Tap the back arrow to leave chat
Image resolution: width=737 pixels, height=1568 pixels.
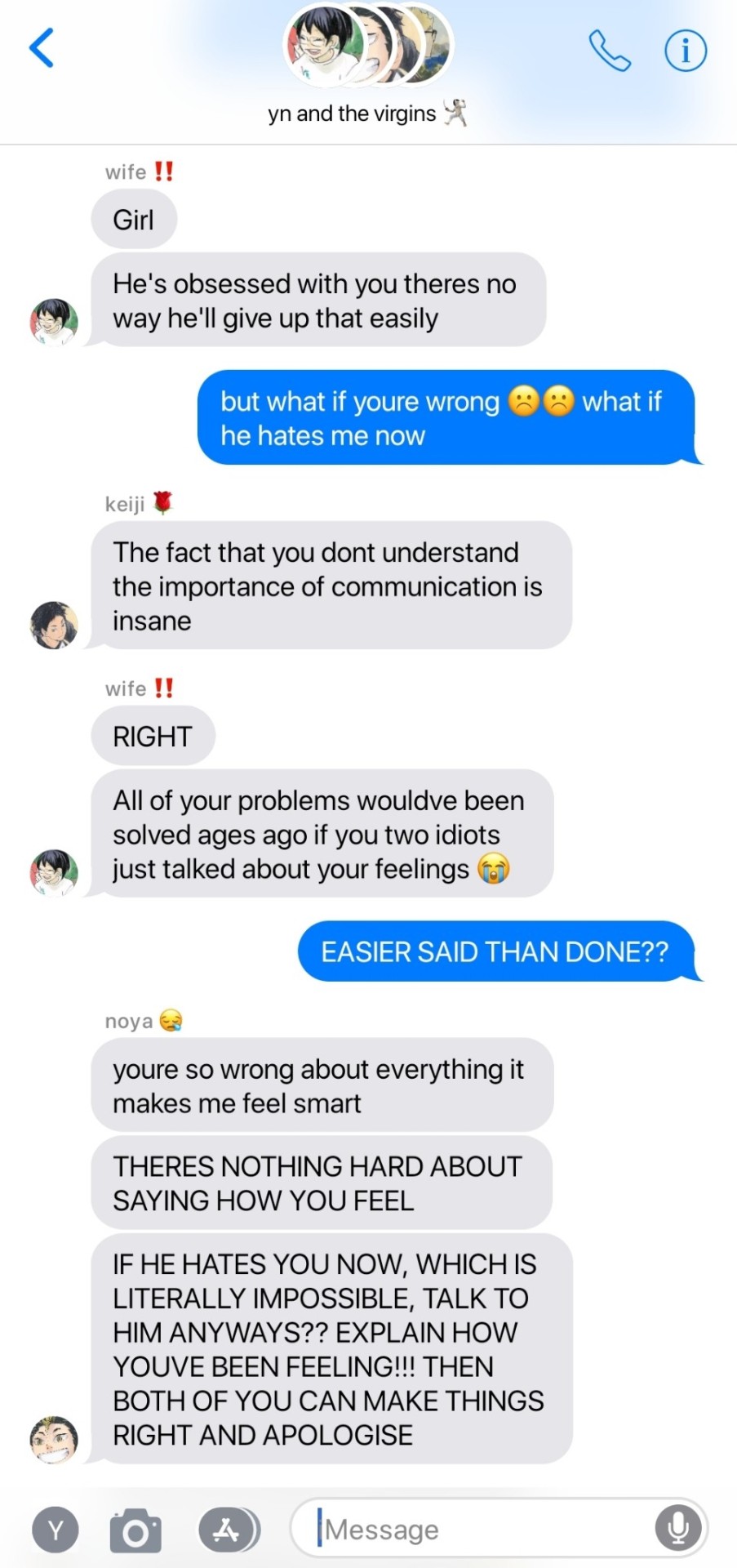[x=42, y=48]
